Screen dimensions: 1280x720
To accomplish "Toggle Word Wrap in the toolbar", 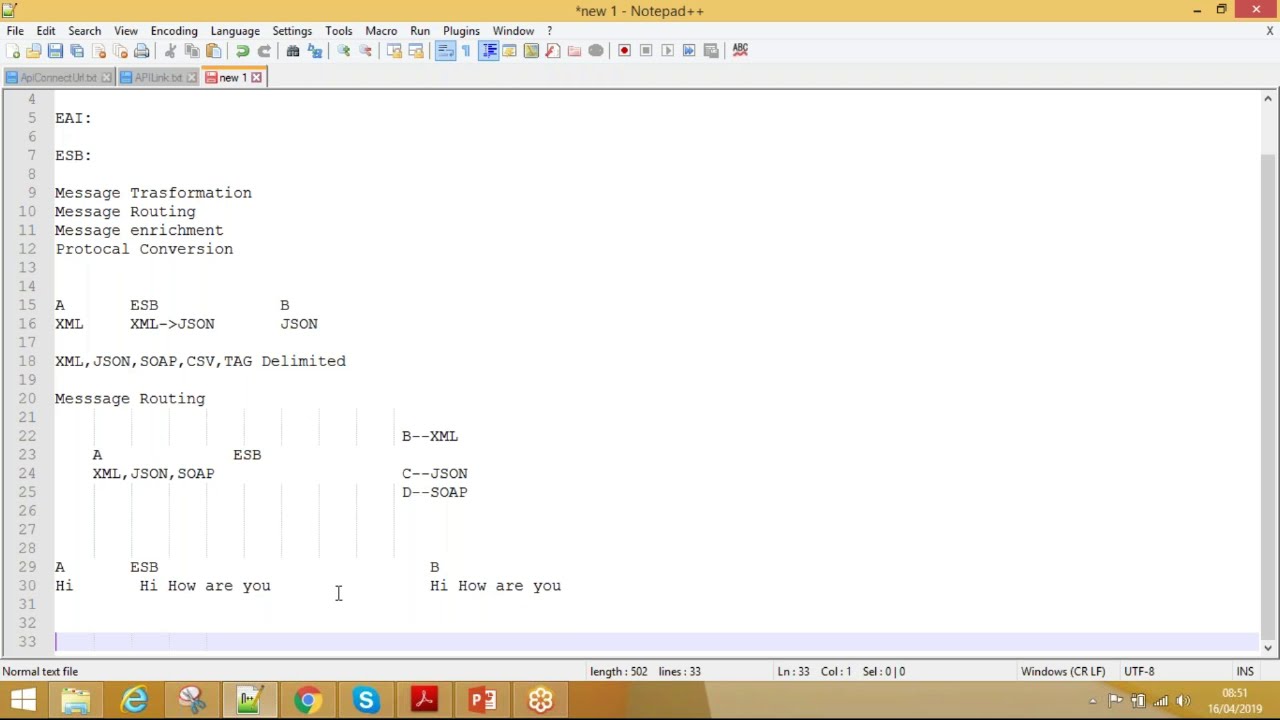I will point(445,50).
